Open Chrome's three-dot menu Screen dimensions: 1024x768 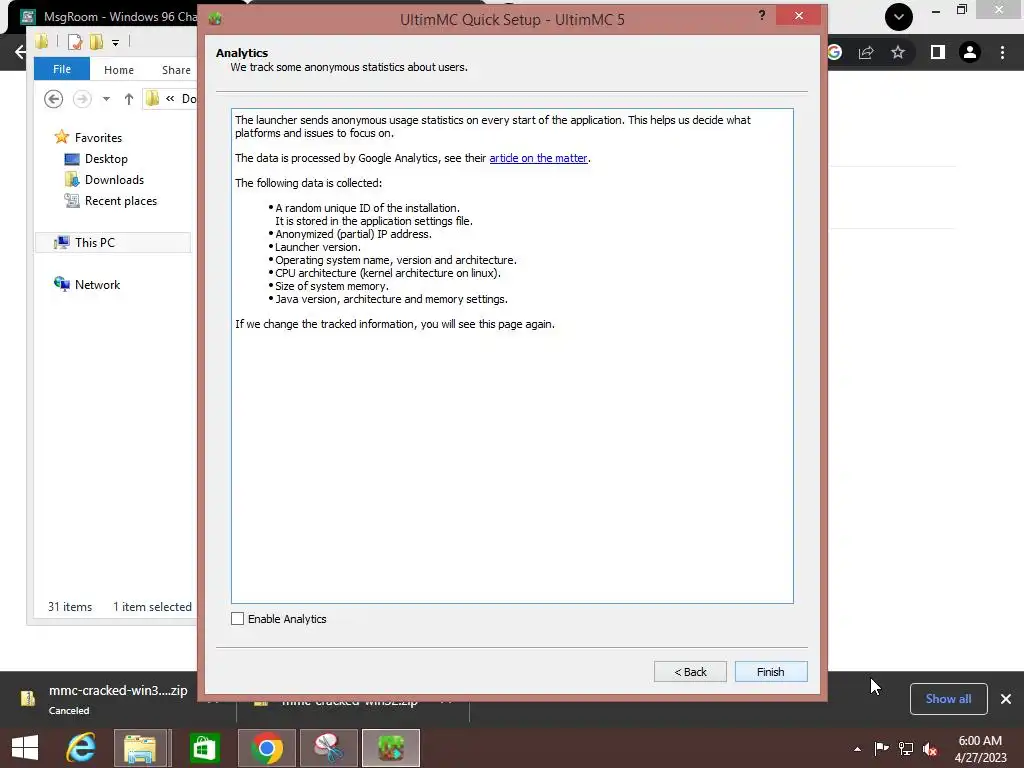coord(1002,52)
